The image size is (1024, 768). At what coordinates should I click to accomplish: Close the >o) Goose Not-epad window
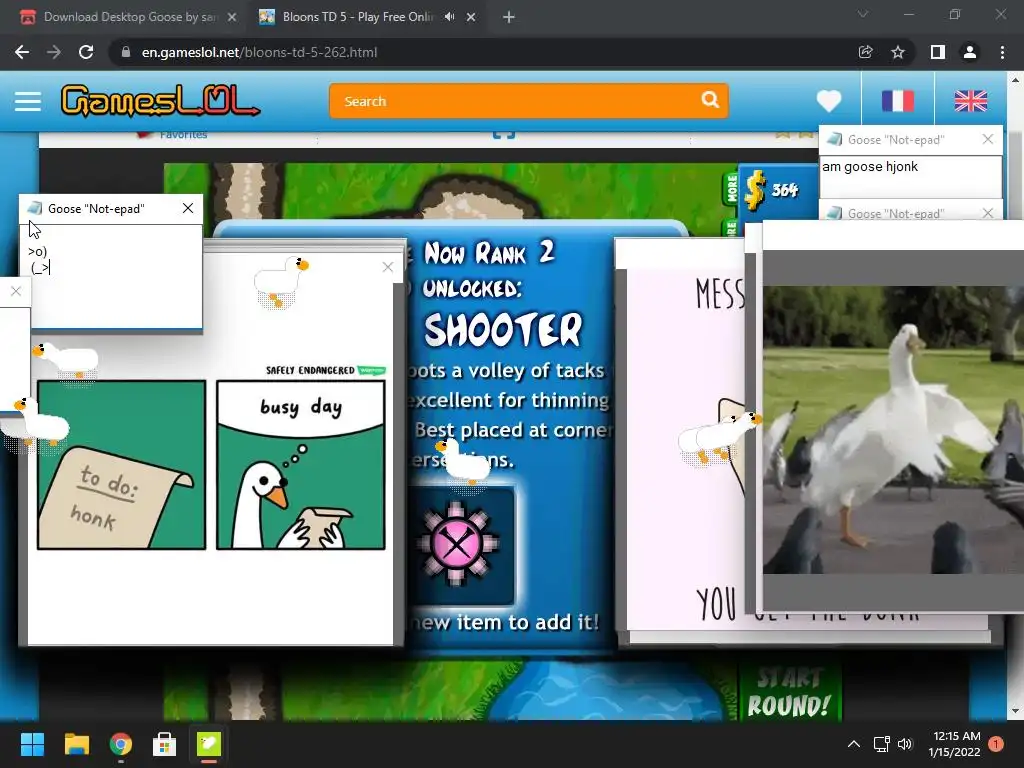pyautogui.click(x=188, y=208)
